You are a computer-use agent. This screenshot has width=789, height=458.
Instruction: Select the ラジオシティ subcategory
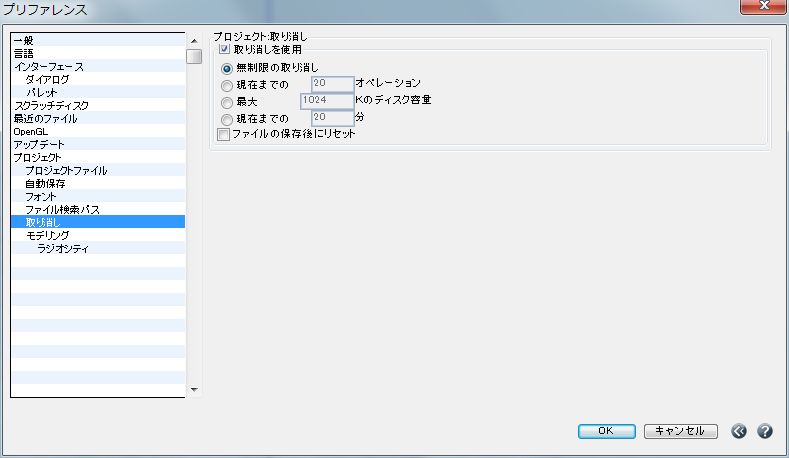[98, 249]
